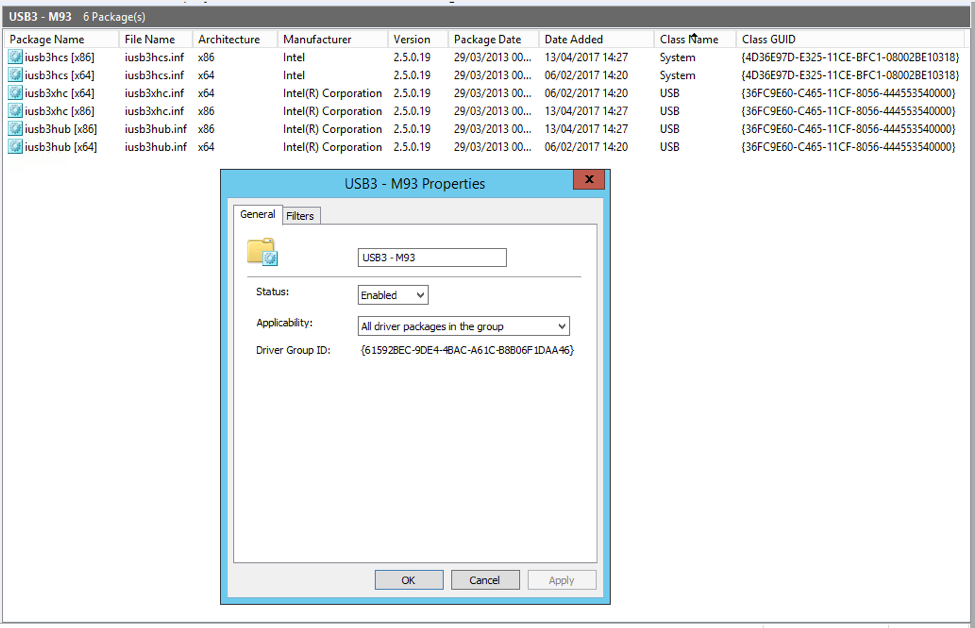Select the iusb3hcs [x64] package name
Viewport: 975px width, 628px height.
60,75
